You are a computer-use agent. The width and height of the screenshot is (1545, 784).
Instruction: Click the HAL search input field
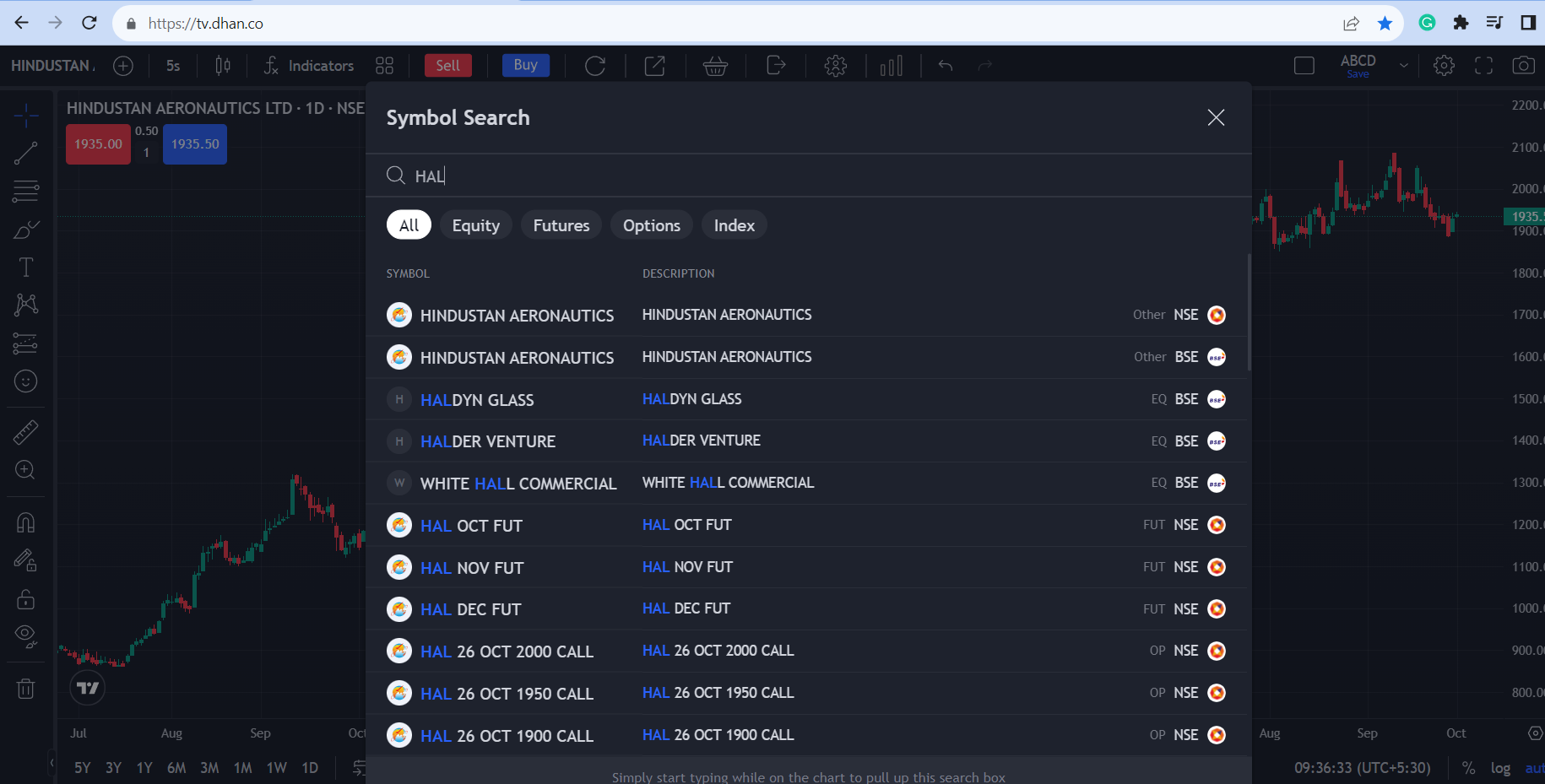point(809,176)
